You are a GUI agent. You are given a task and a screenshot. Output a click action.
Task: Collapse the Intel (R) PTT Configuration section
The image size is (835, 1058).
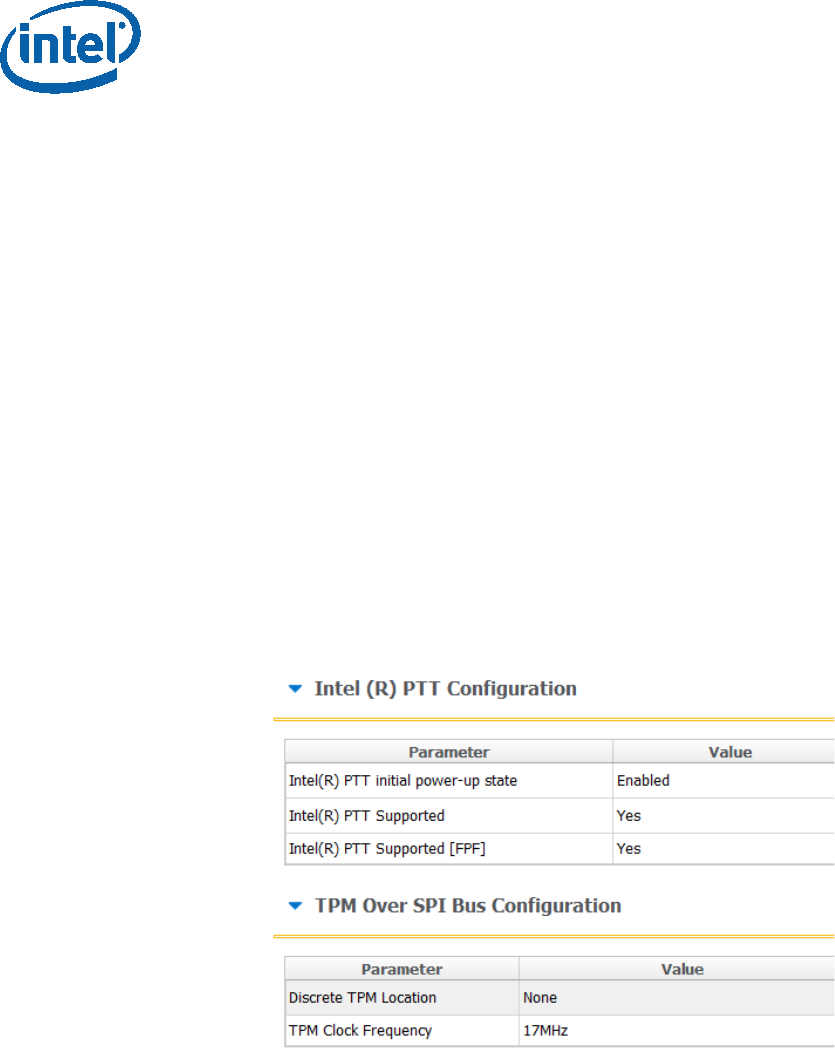295,689
